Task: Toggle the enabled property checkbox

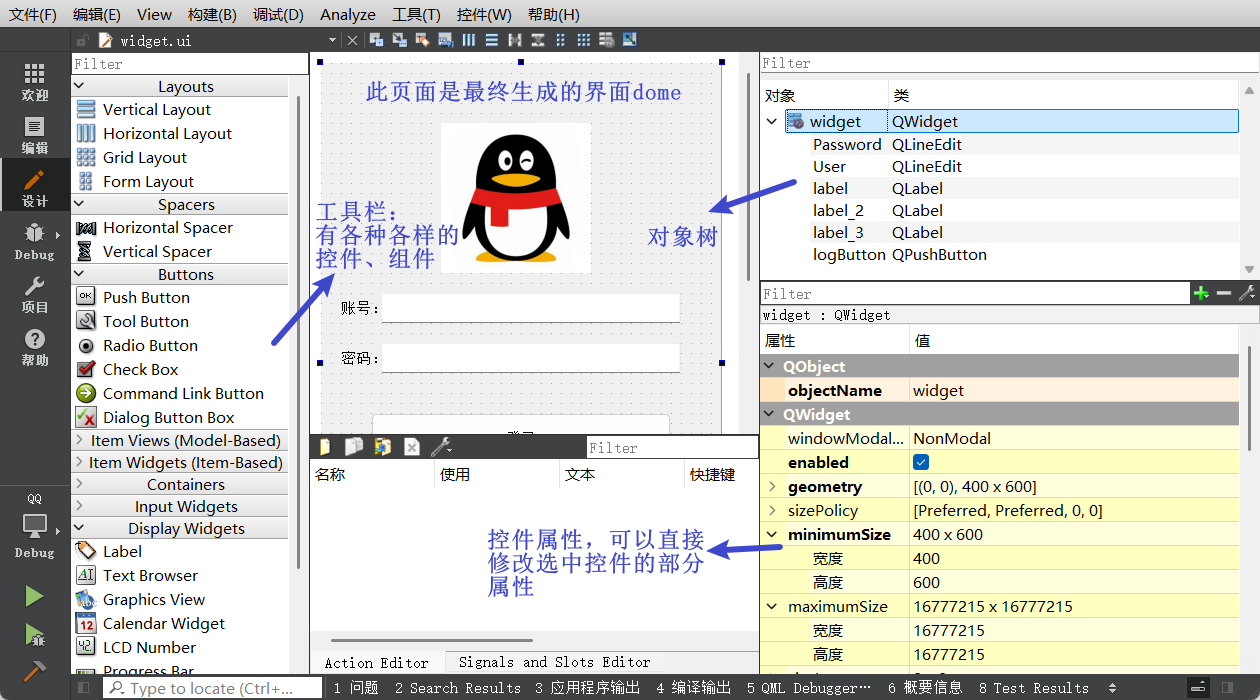Action: pyautogui.click(x=921, y=462)
